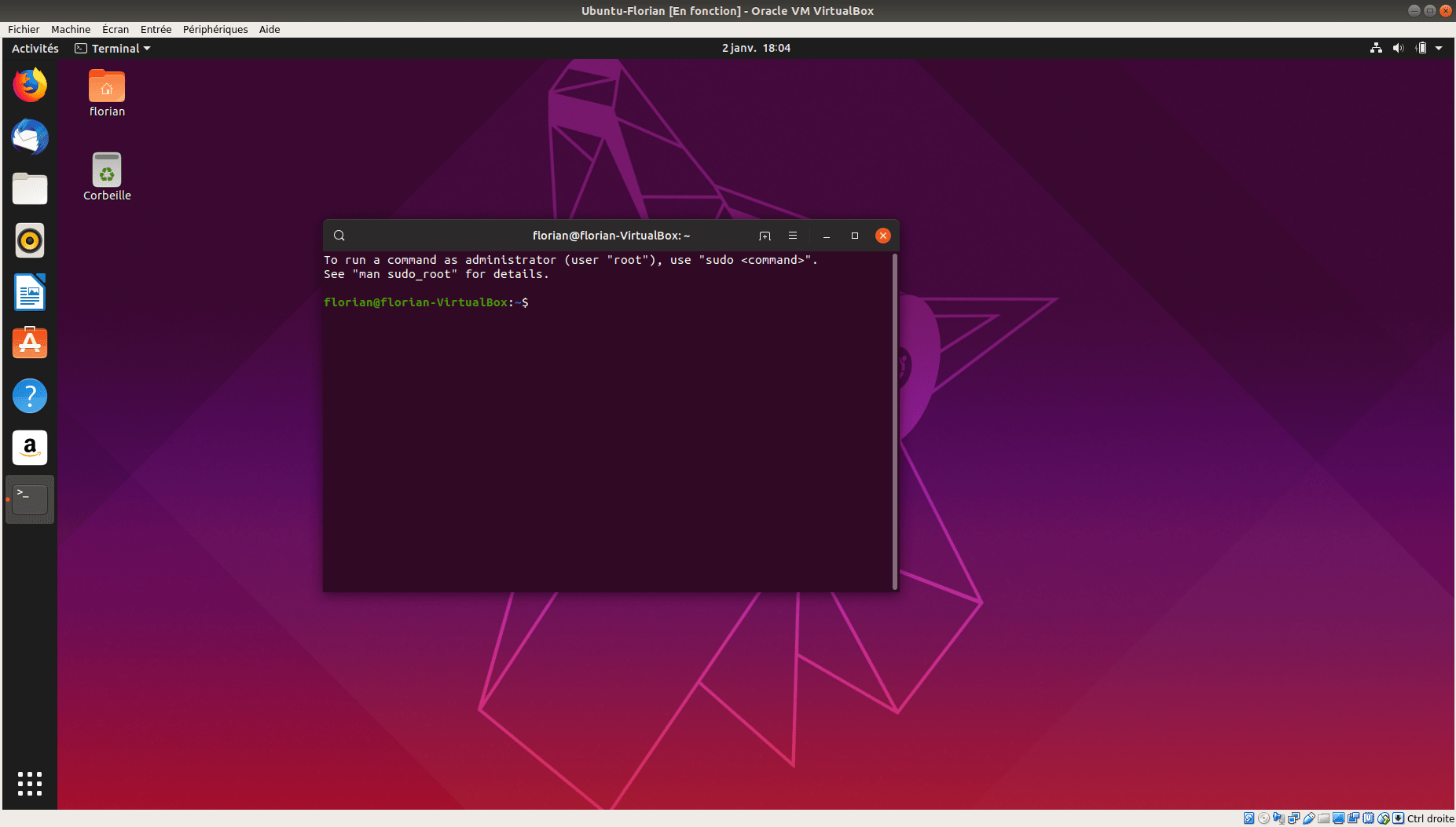This screenshot has width=1456, height=827.
Task: Open the Machine menu in VirtualBox
Action: (x=71, y=30)
